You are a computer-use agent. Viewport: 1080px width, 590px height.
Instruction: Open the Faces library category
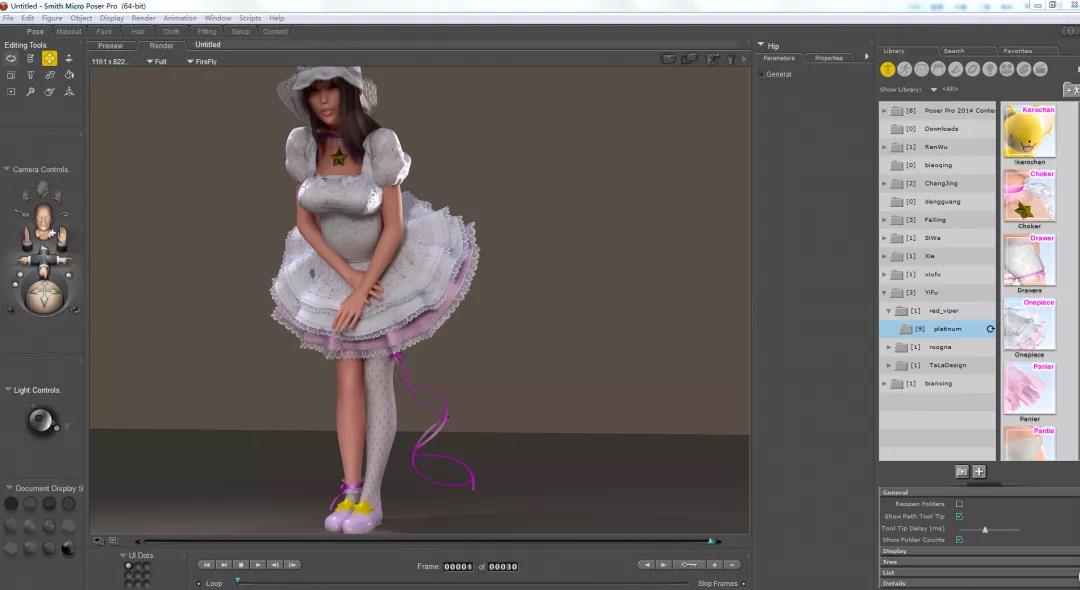922,69
